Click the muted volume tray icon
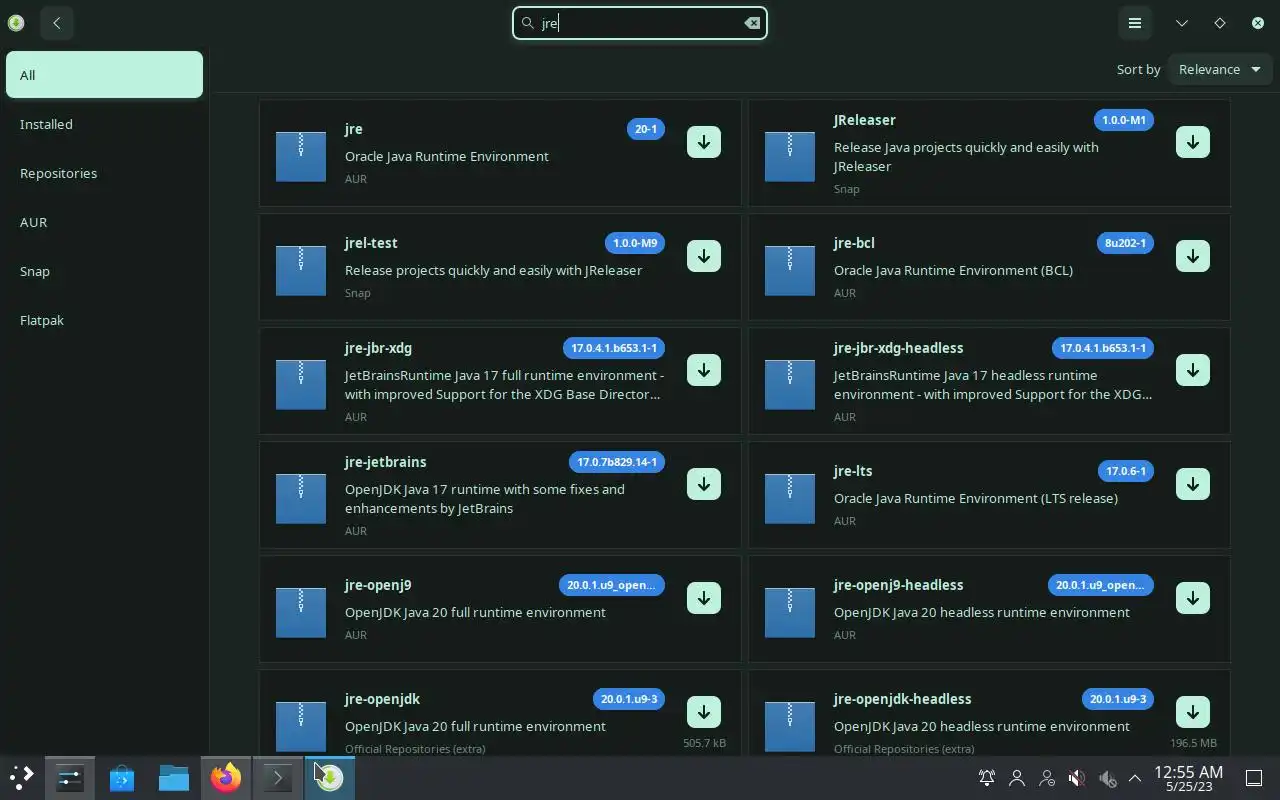 point(1076,777)
